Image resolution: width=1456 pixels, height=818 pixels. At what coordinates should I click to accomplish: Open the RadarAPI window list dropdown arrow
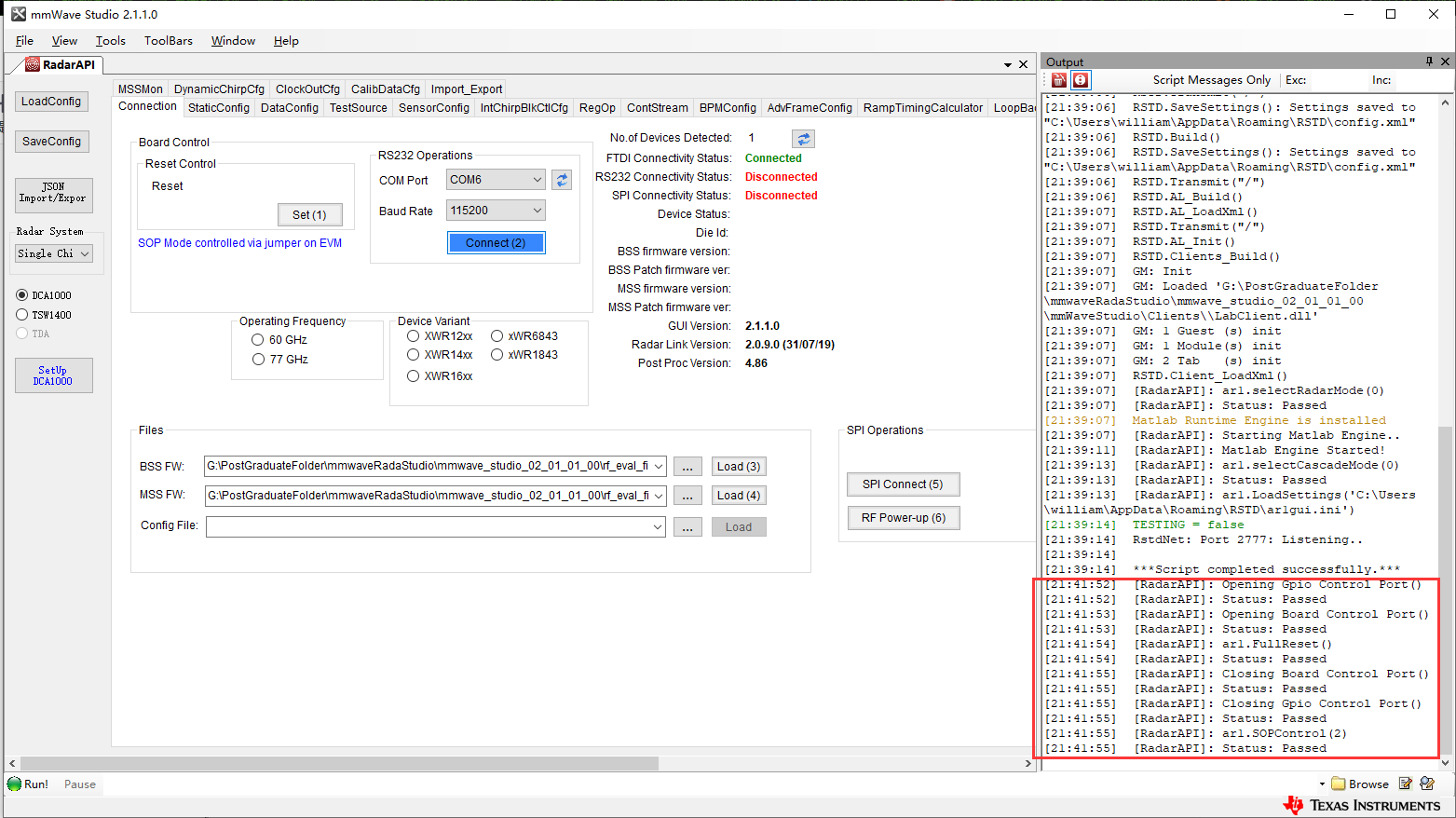coord(1008,65)
